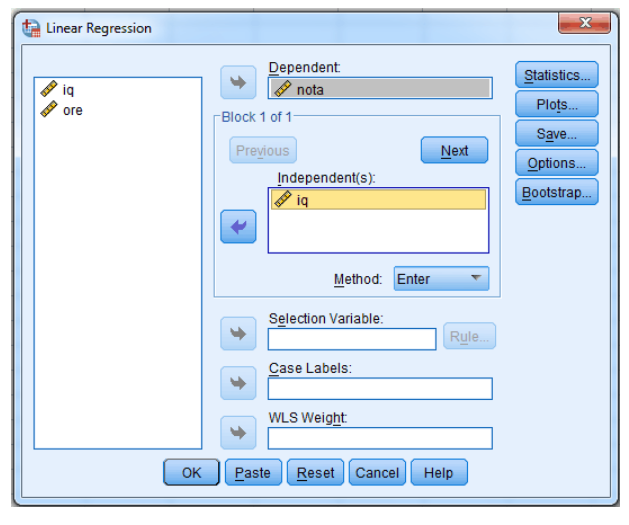
Task: Cancel the Linear Regression dialog
Action: (377, 472)
